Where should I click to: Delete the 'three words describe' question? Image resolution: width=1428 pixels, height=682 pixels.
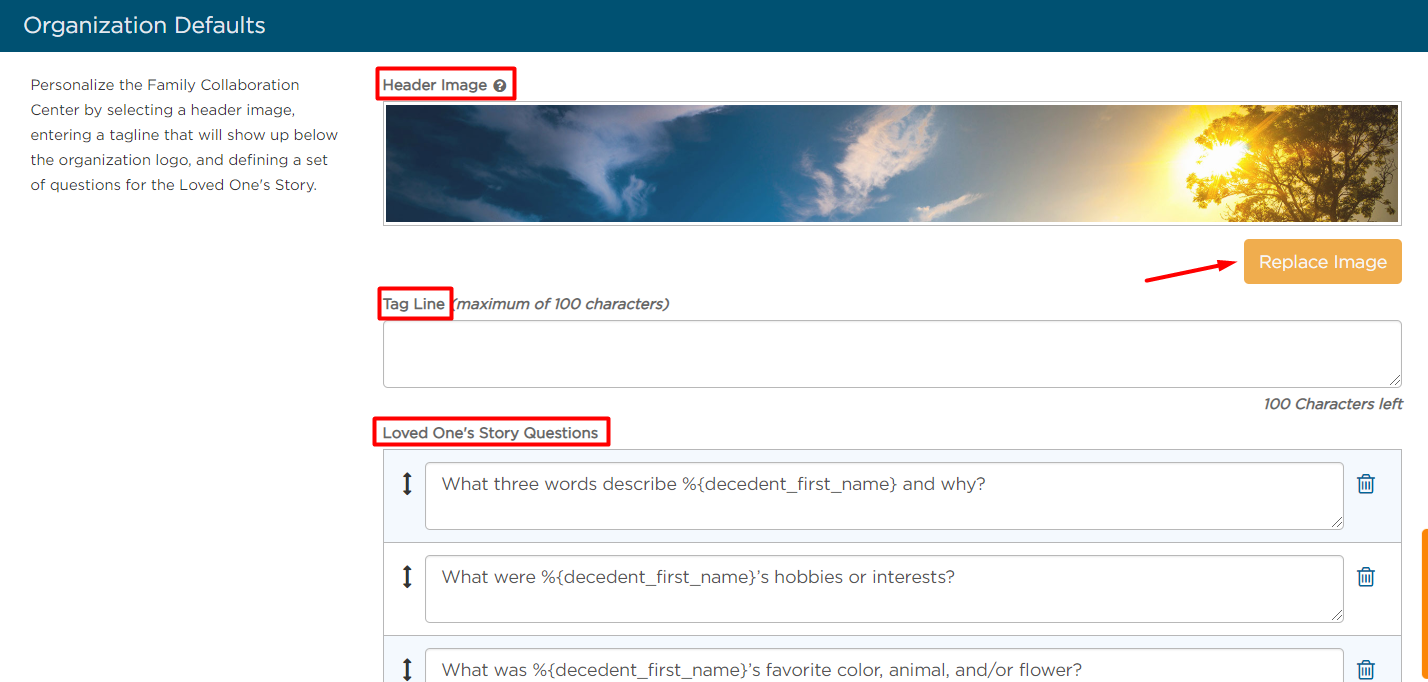(1366, 484)
